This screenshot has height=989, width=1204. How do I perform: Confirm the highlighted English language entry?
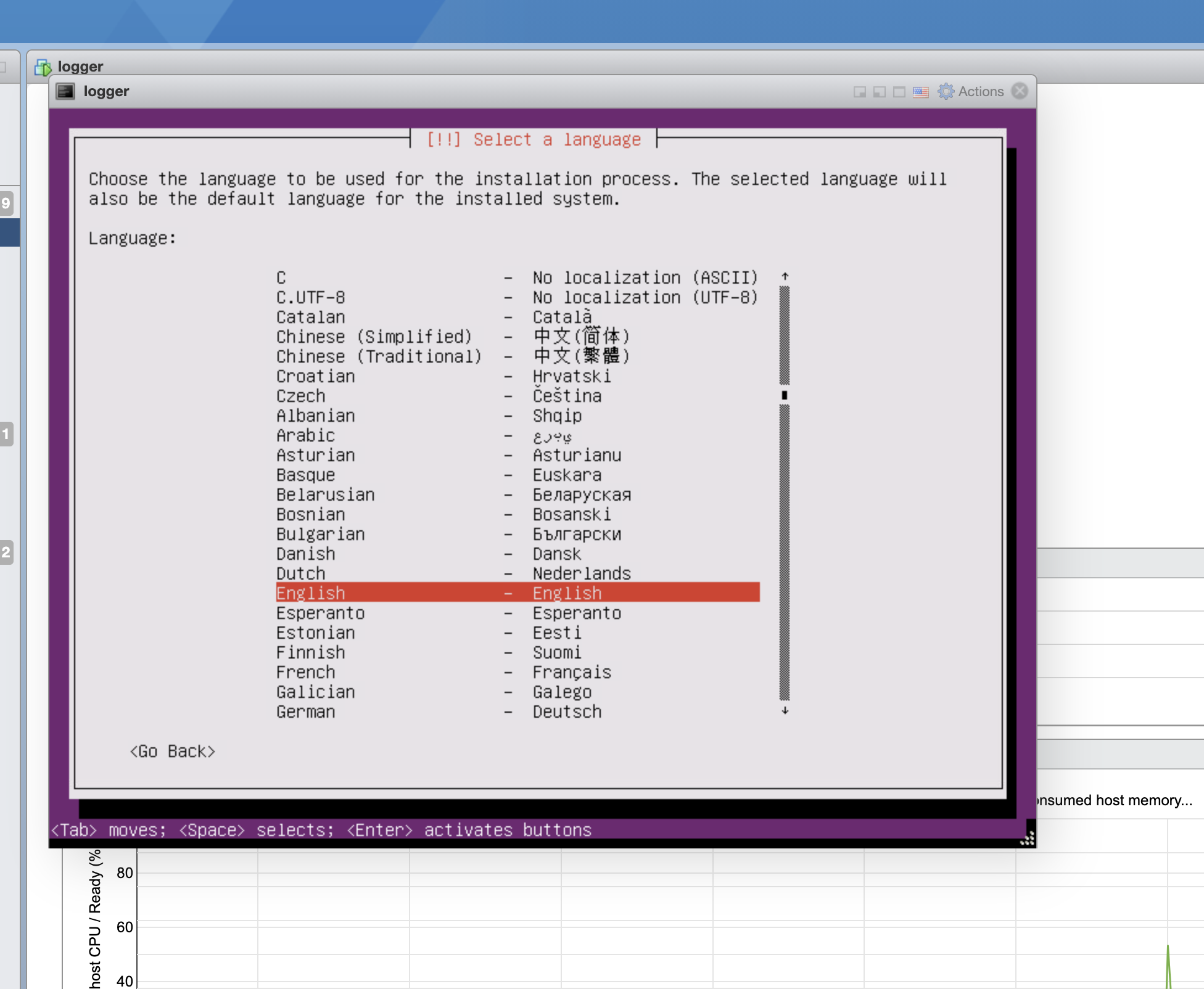pos(517,593)
